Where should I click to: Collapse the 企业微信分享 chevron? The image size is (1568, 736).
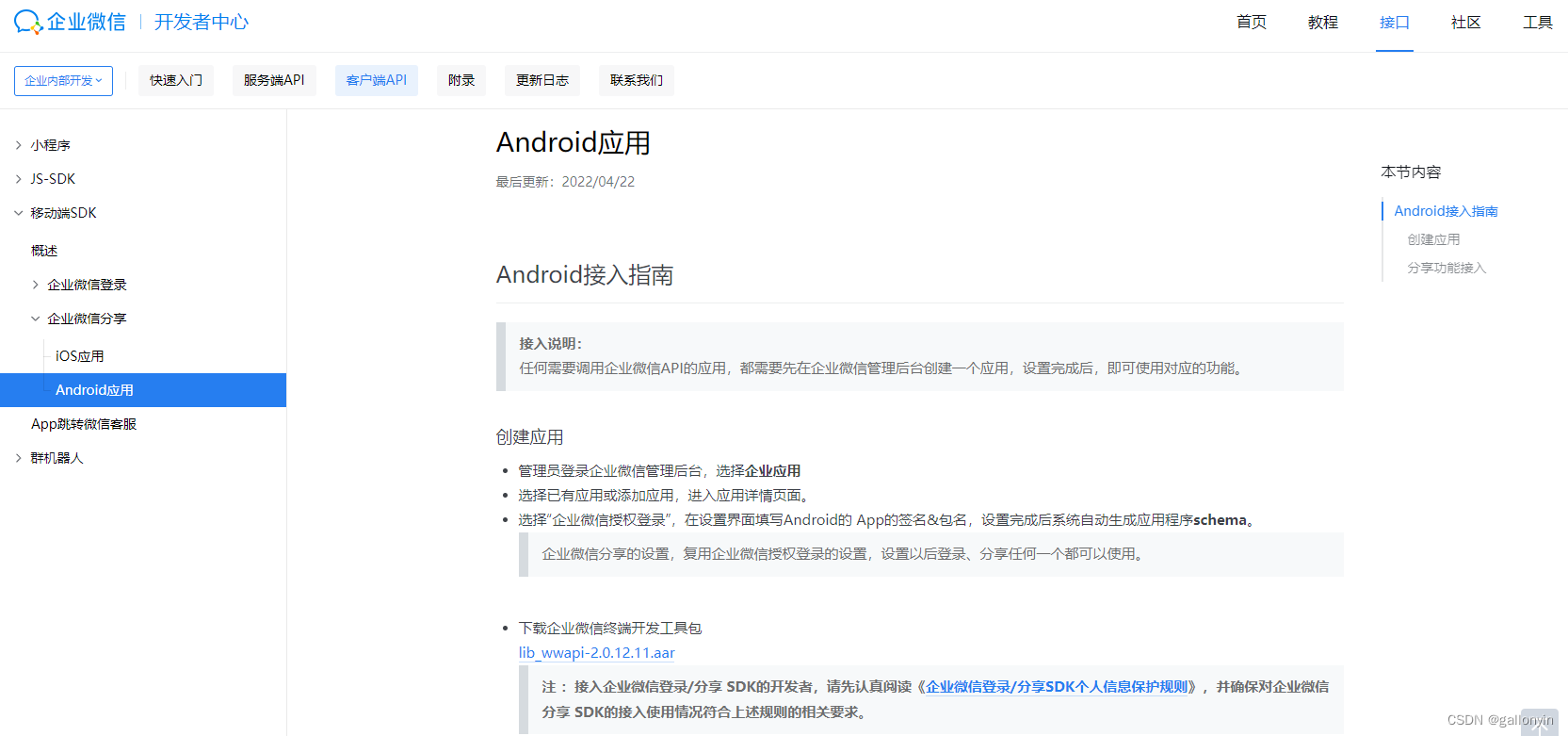35,319
